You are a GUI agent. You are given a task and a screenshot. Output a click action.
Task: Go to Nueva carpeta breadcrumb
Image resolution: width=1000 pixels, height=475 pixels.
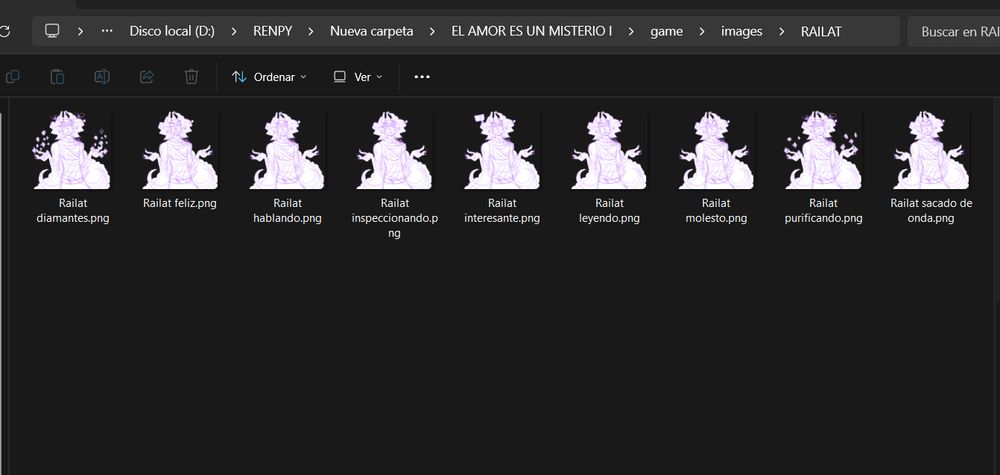[371, 31]
